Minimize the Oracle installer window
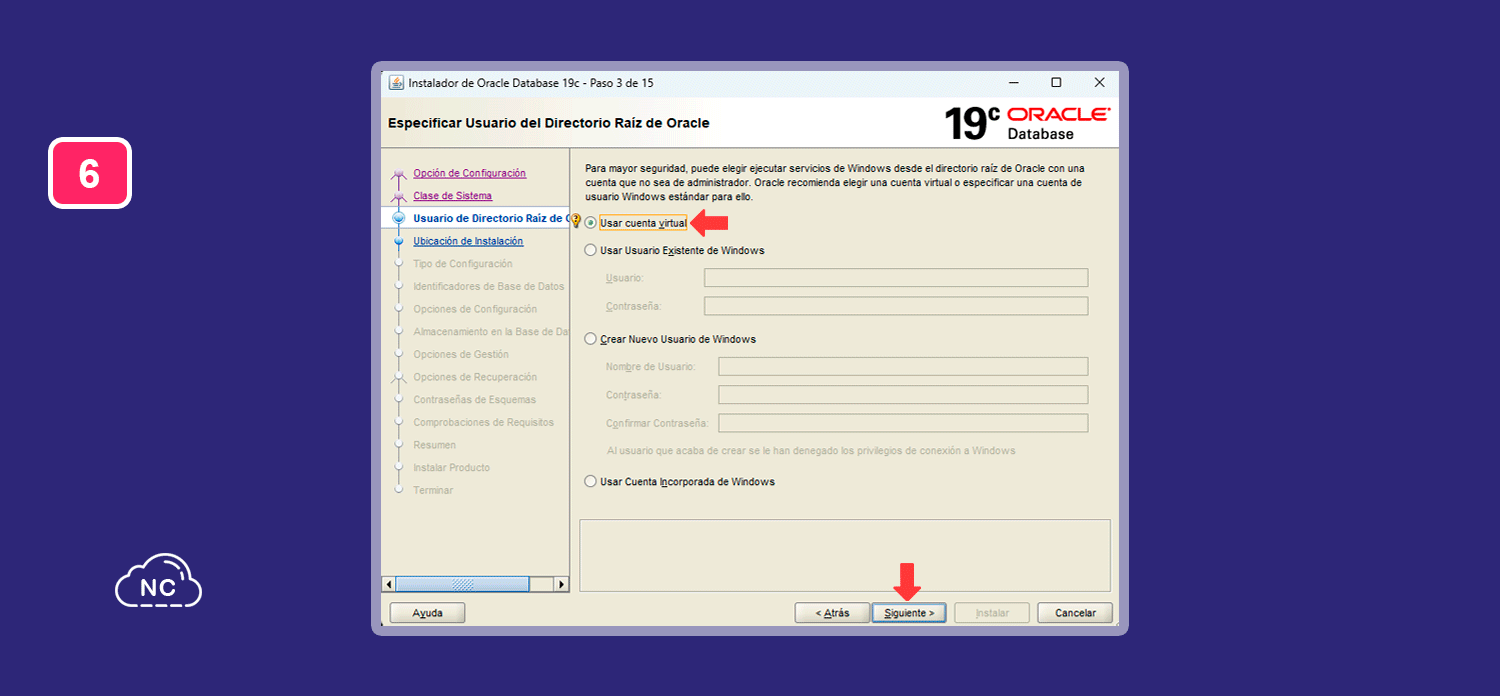 tap(1014, 83)
